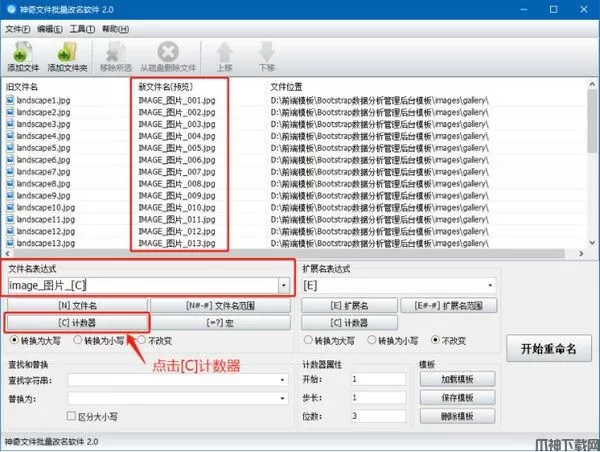Click the [E#-#] 扩展名范围 button
Image resolution: width=600 pixels, height=452 pixels.
(448, 305)
